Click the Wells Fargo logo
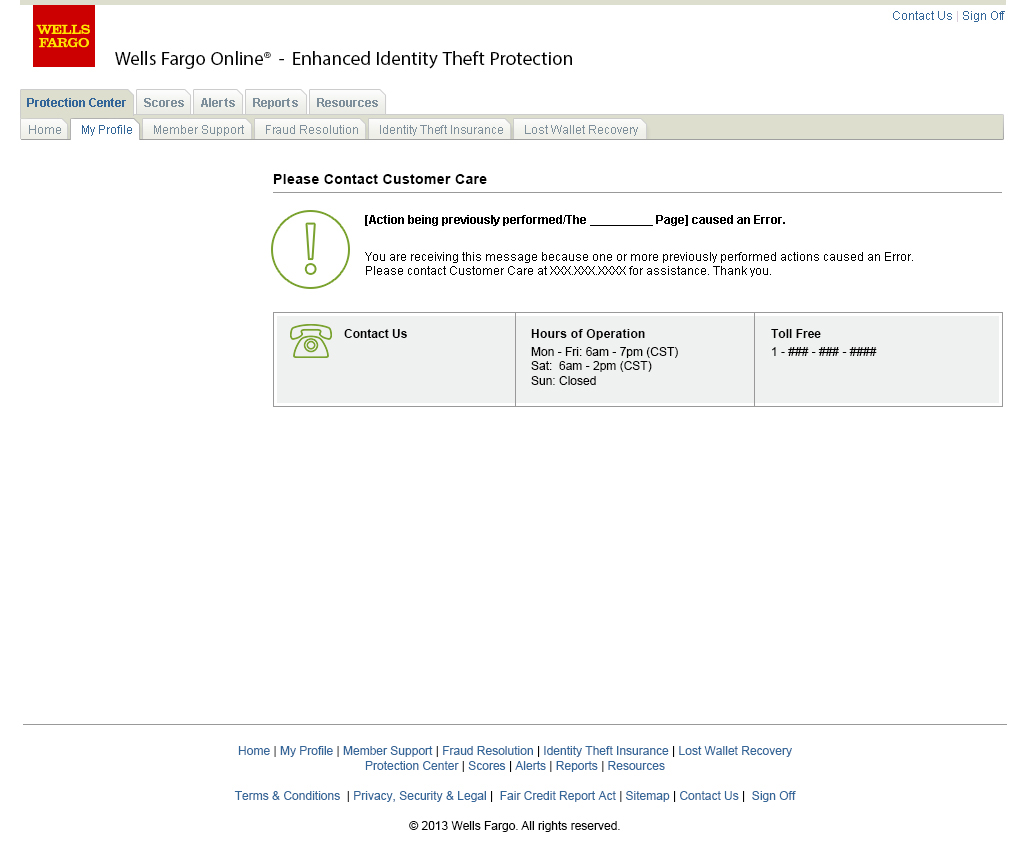 click(64, 36)
